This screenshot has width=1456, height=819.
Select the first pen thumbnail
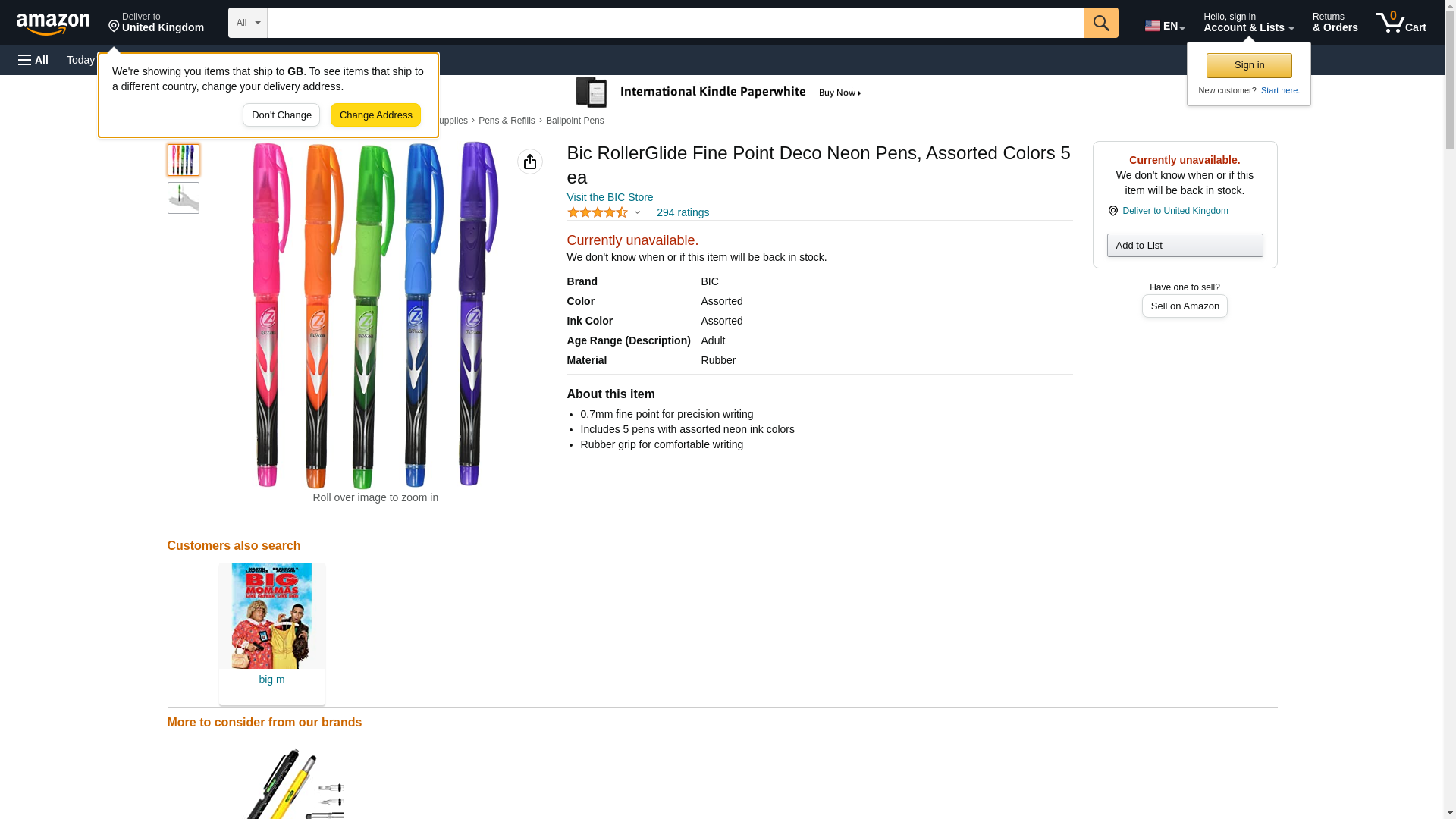tap(183, 160)
